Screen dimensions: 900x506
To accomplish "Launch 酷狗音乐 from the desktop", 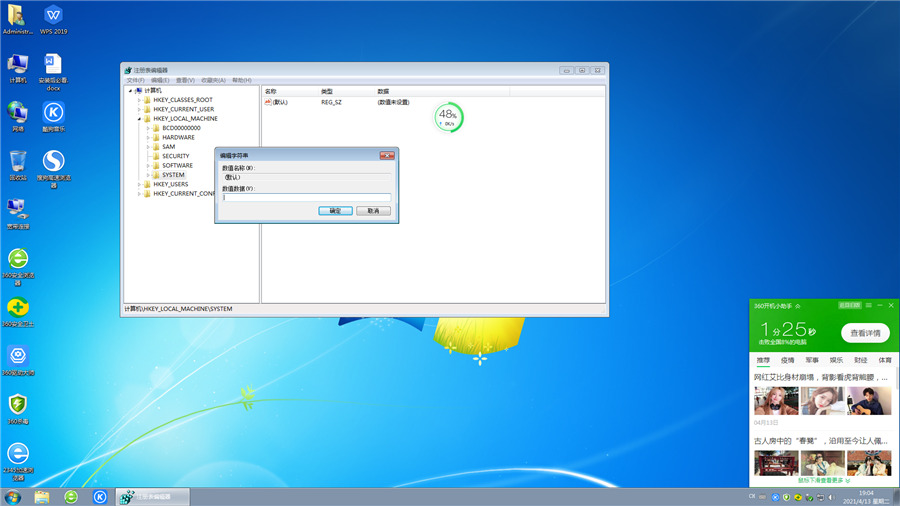I will (53, 117).
